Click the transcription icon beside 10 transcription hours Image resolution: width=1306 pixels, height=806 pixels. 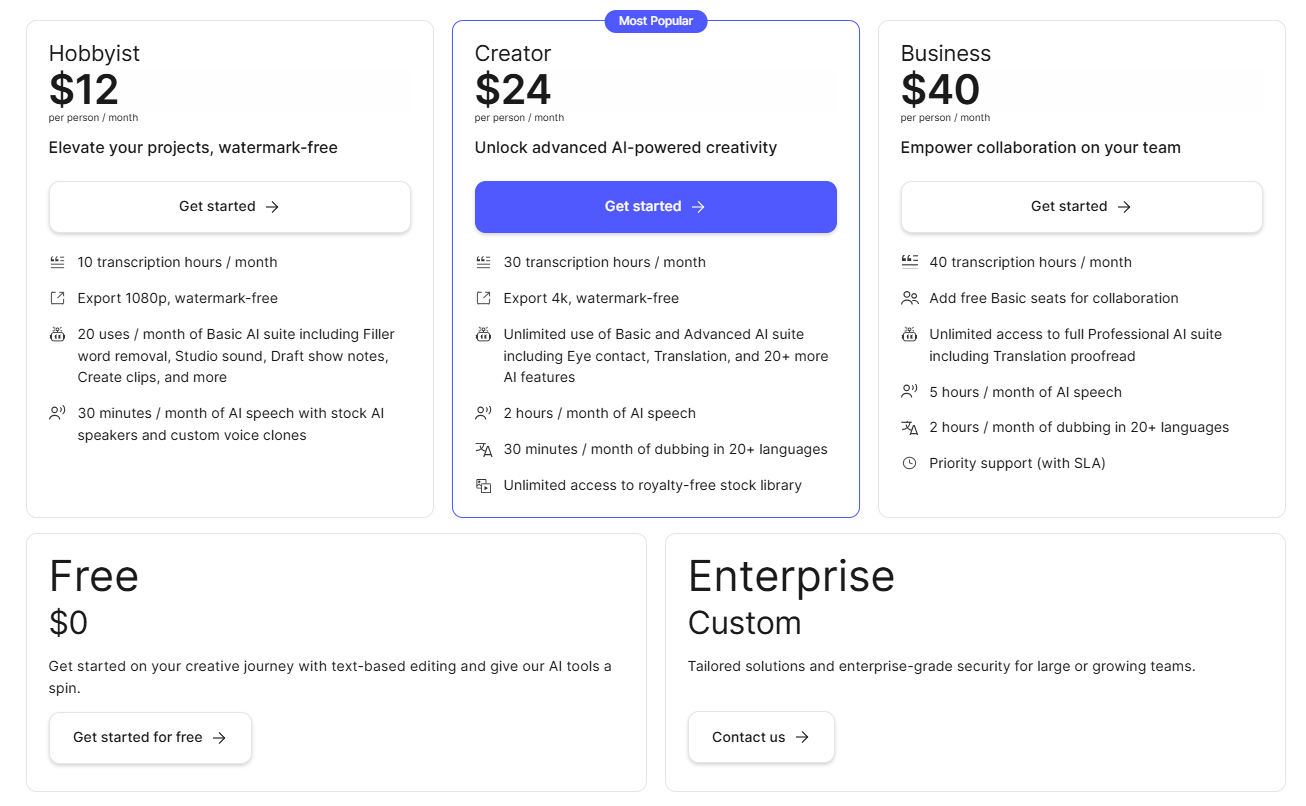[57, 262]
